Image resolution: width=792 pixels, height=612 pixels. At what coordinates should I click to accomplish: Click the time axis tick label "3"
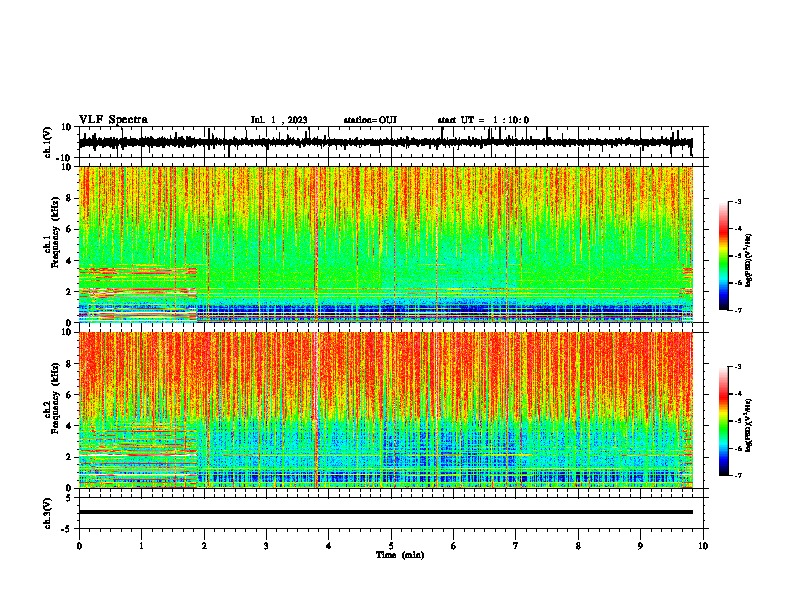(x=266, y=546)
